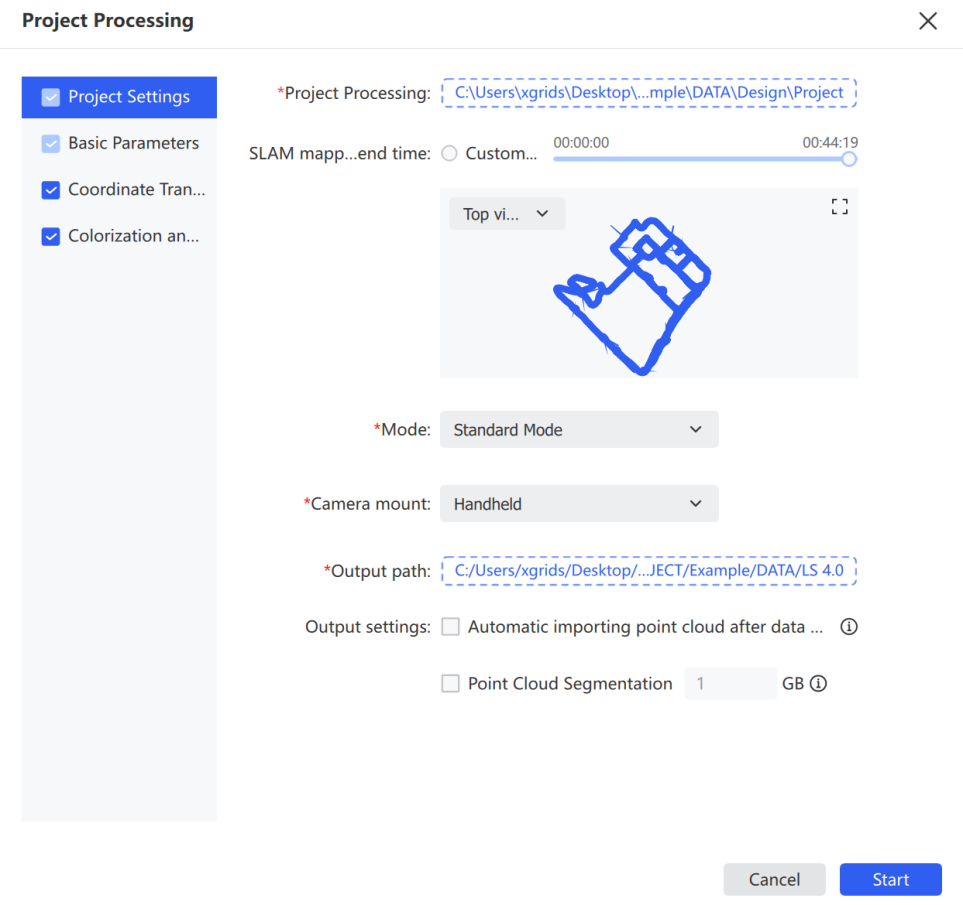This screenshot has width=963, height=905.
Task: Select the Custom SLAM time radio button
Action: pyautogui.click(x=450, y=153)
